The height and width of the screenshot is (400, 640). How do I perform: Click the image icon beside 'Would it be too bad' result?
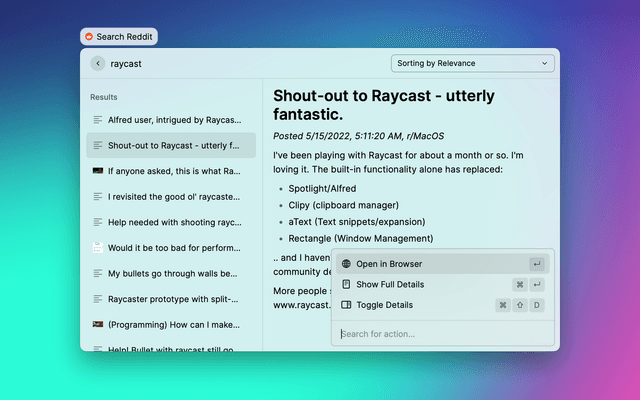pyautogui.click(x=97, y=247)
